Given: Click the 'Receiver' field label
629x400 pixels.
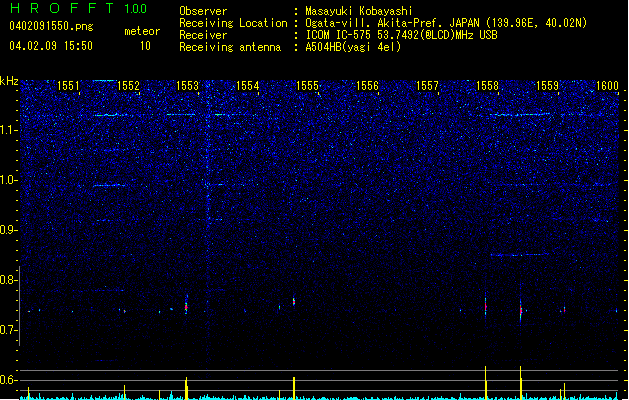Looking at the screenshot, I should point(203,35).
